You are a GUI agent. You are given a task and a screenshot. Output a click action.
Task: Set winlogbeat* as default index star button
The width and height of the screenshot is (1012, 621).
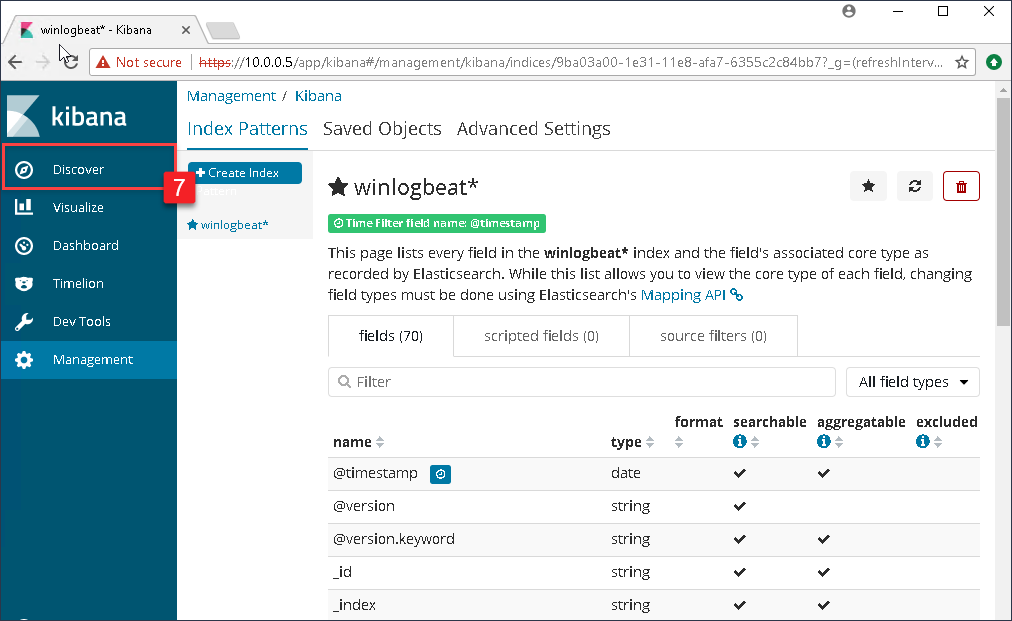868,186
